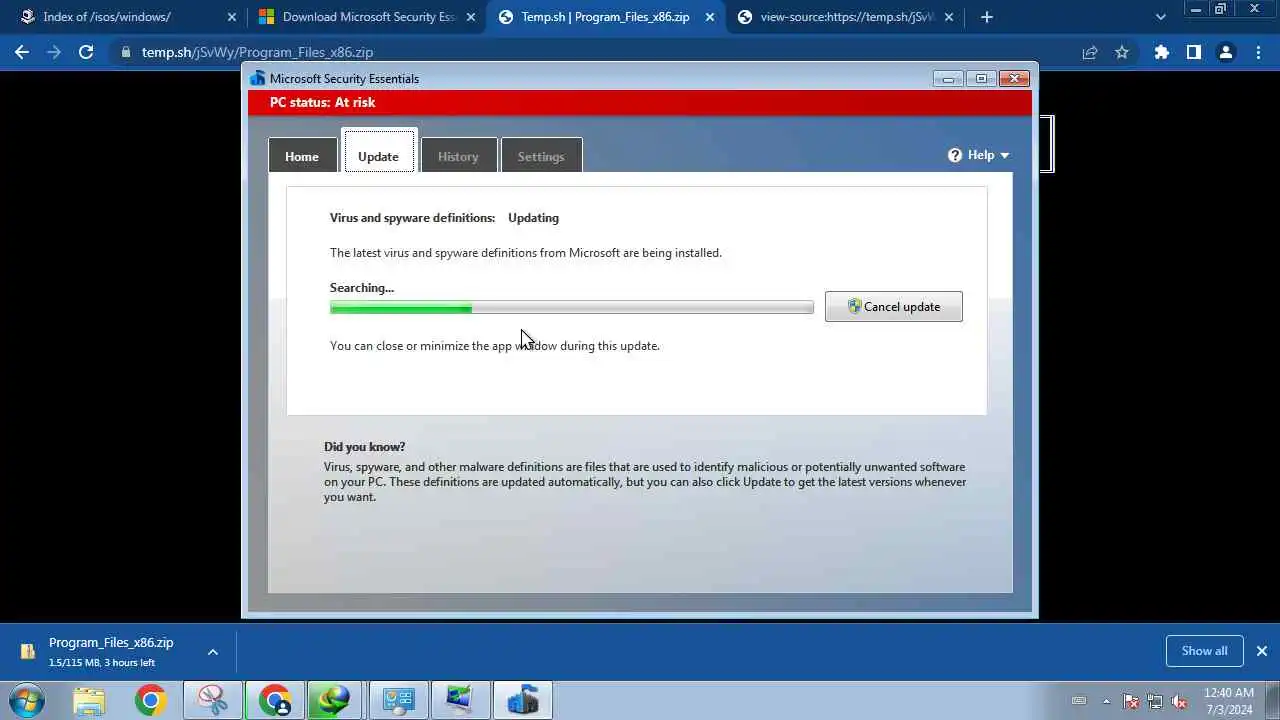Viewport: 1280px width, 720px height.
Task: Click 'Did you know?' heading text
Action: [364, 447]
